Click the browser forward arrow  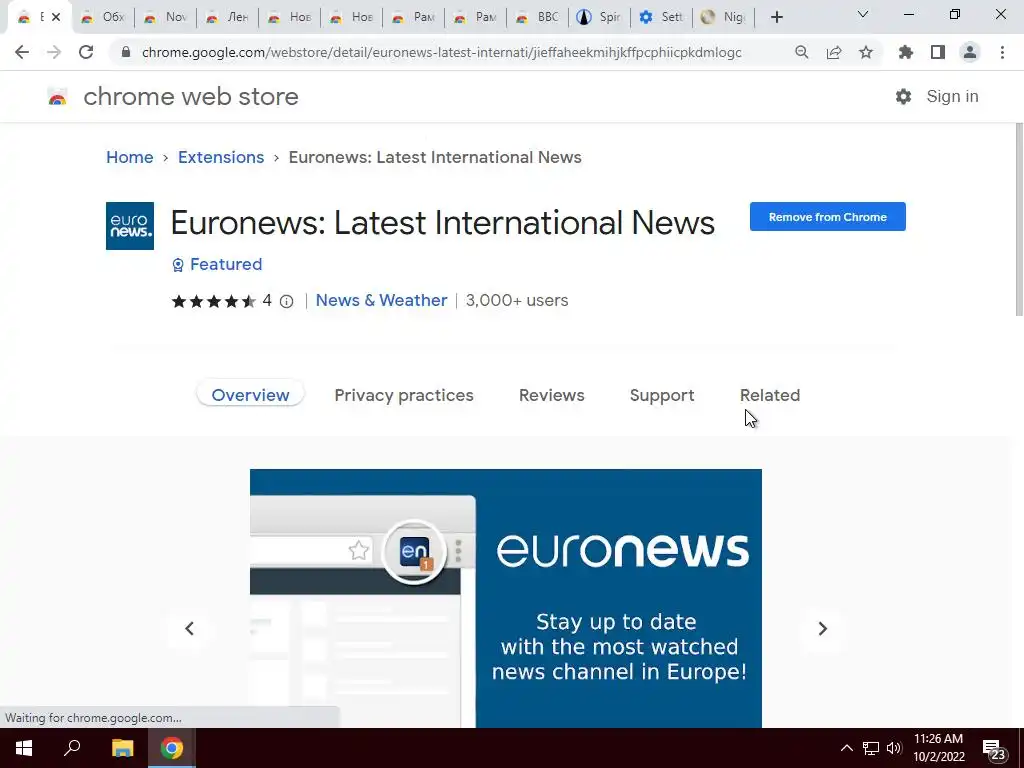(54, 52)
